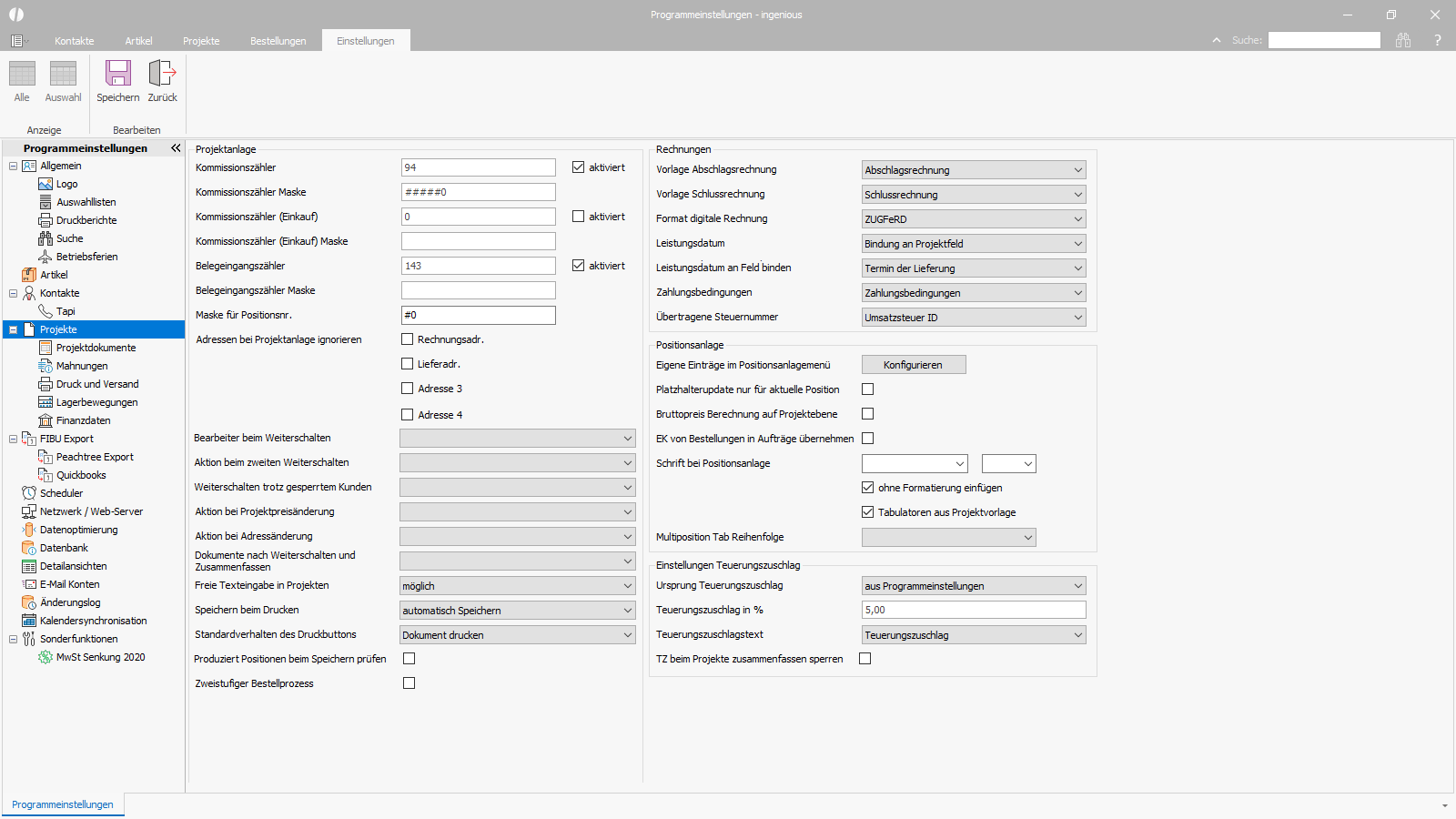Select the Betriebsferien icon

pos(45,257)
